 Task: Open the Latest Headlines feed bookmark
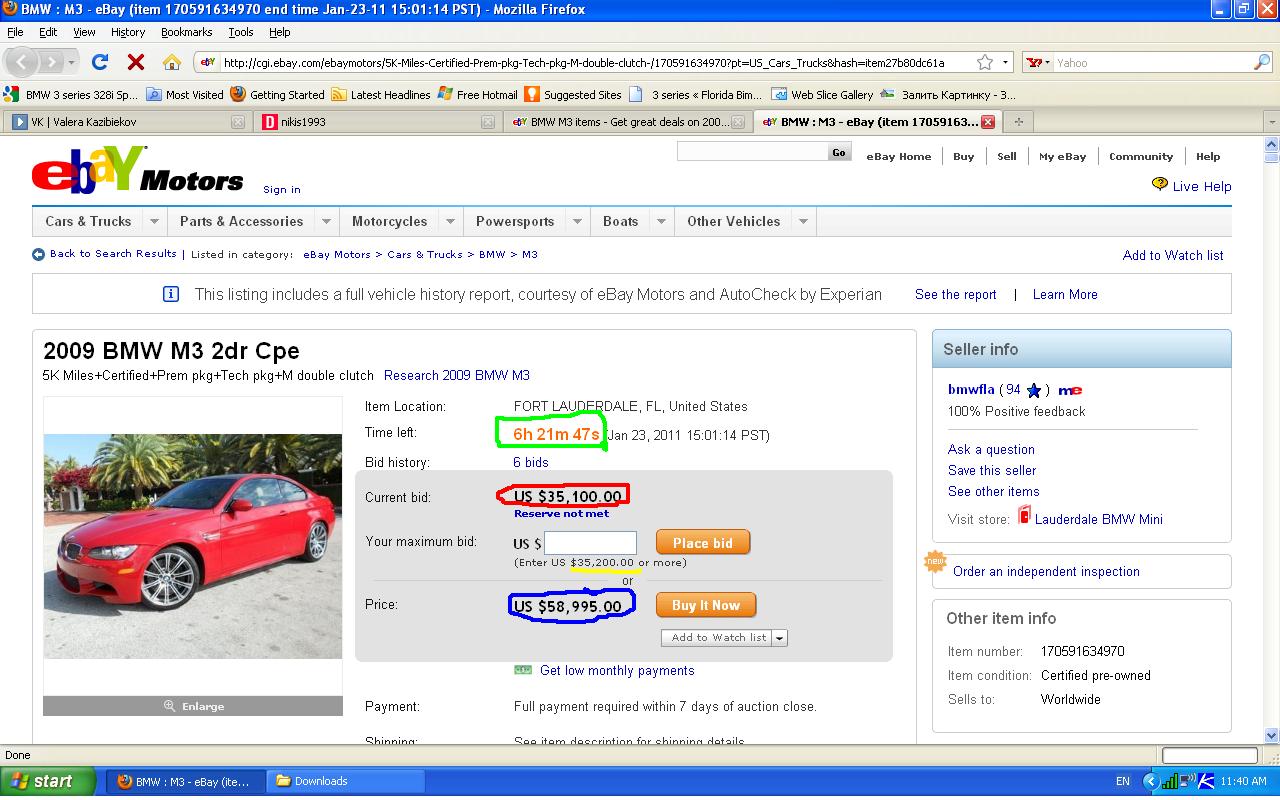(x=381, y=95)
